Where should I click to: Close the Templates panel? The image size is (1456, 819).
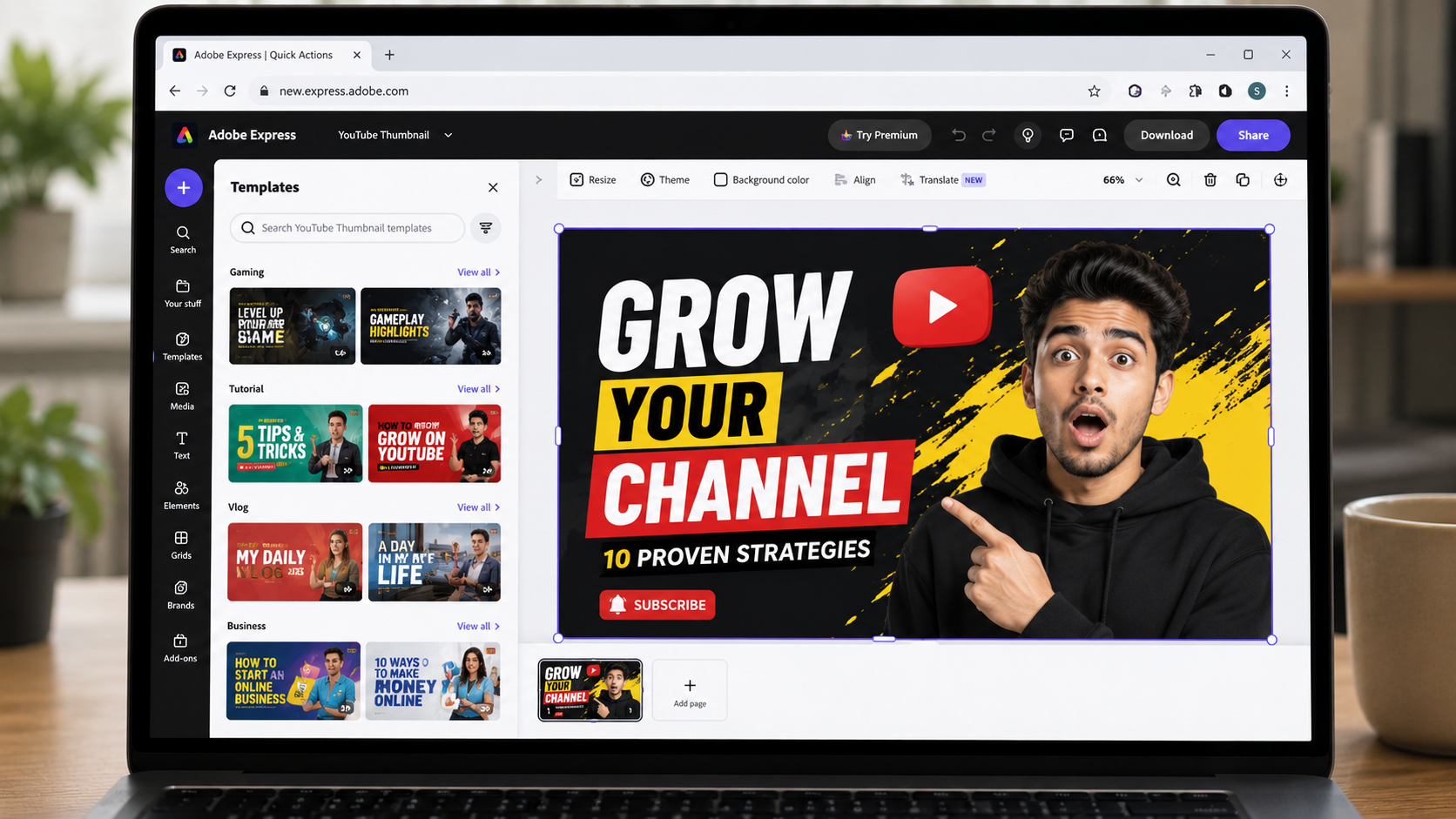tap(493, 187)
